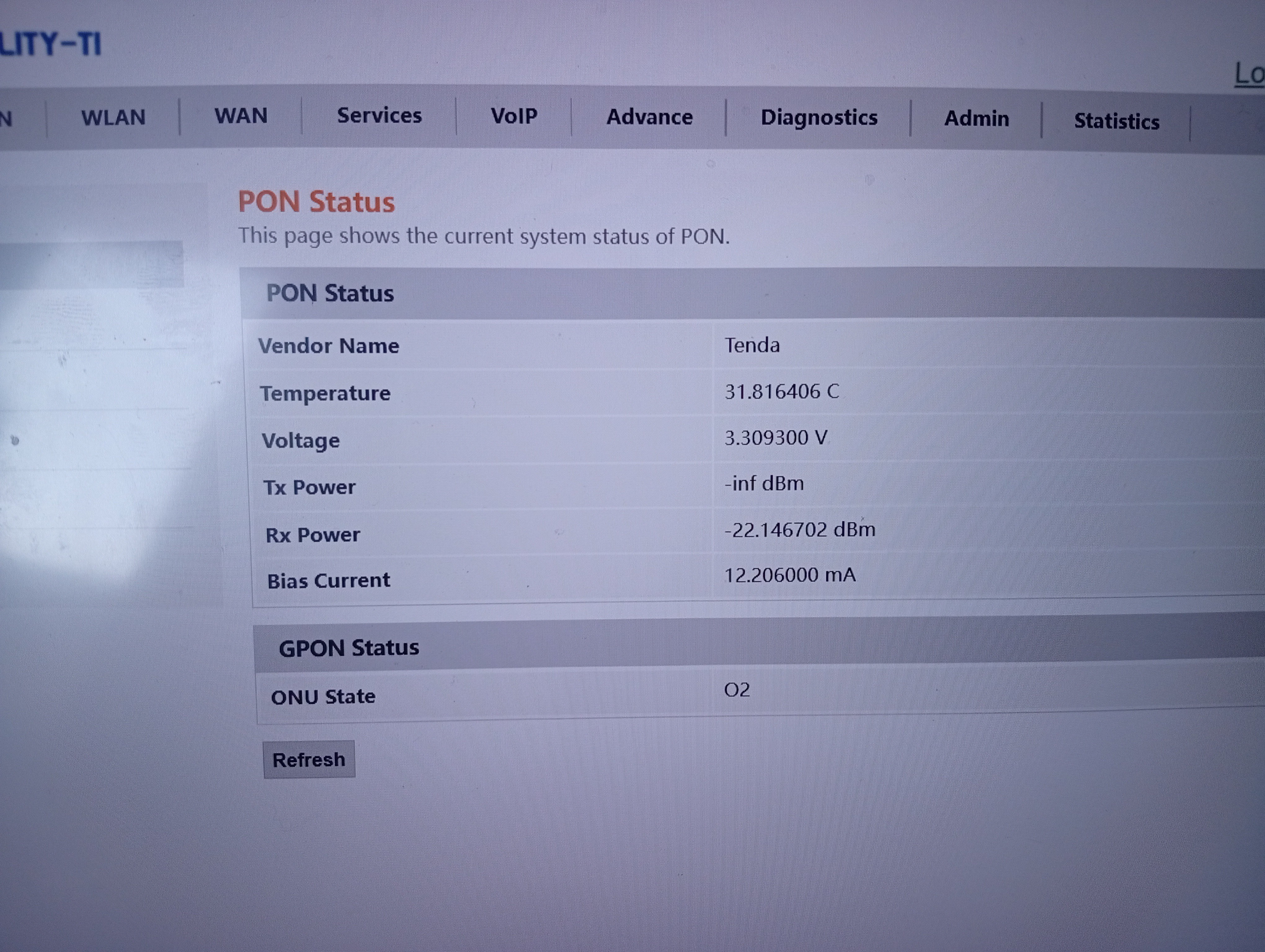Open the Admin tab
This screenshot has height=952, width=1265.
point(976,119)
